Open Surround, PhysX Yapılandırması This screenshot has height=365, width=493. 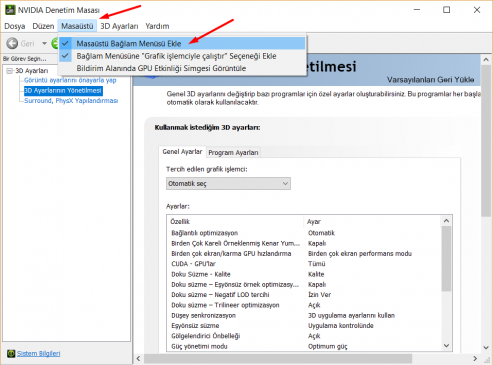click(71, 101)
